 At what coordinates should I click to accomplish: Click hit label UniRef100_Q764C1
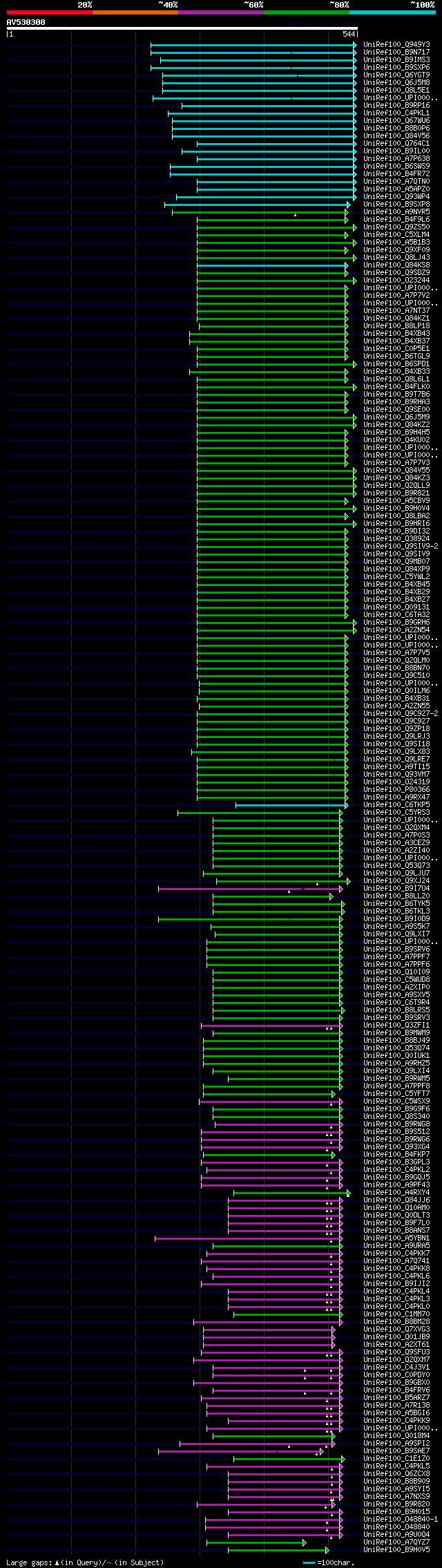(x=396, y=143)
